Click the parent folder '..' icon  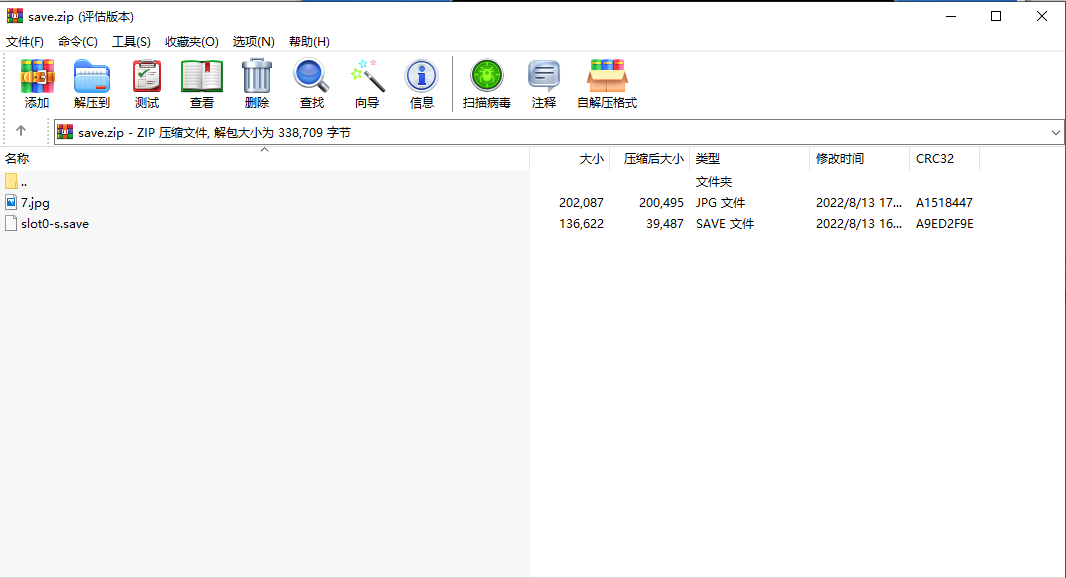tap(11, 181)
